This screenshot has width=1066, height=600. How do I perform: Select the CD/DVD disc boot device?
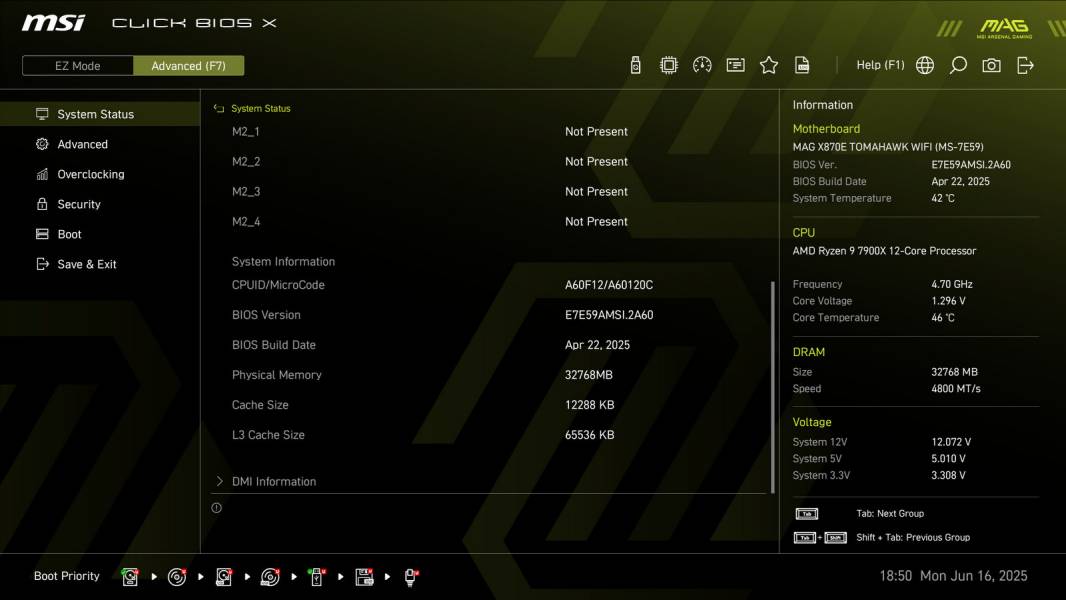click(177, 577)
